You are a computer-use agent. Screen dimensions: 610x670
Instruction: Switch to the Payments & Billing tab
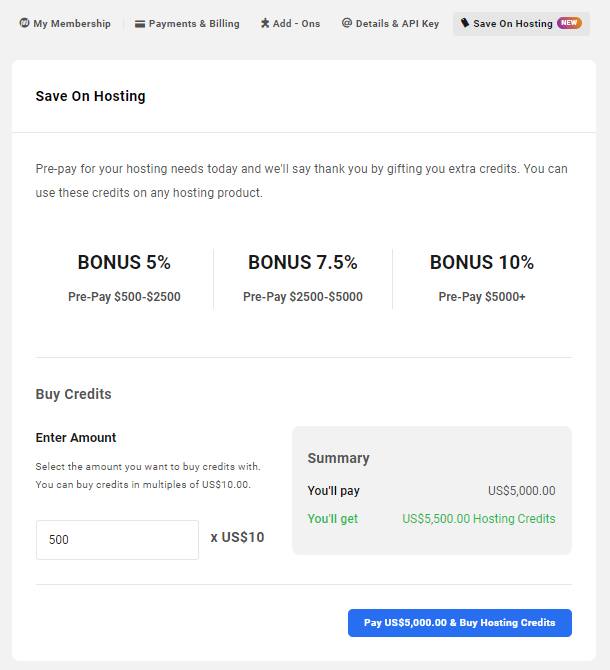tap(194, 24)
